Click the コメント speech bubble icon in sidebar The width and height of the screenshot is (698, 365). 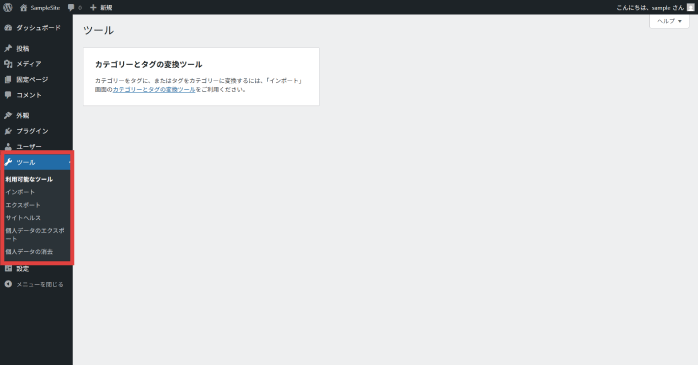coord(8,95)
